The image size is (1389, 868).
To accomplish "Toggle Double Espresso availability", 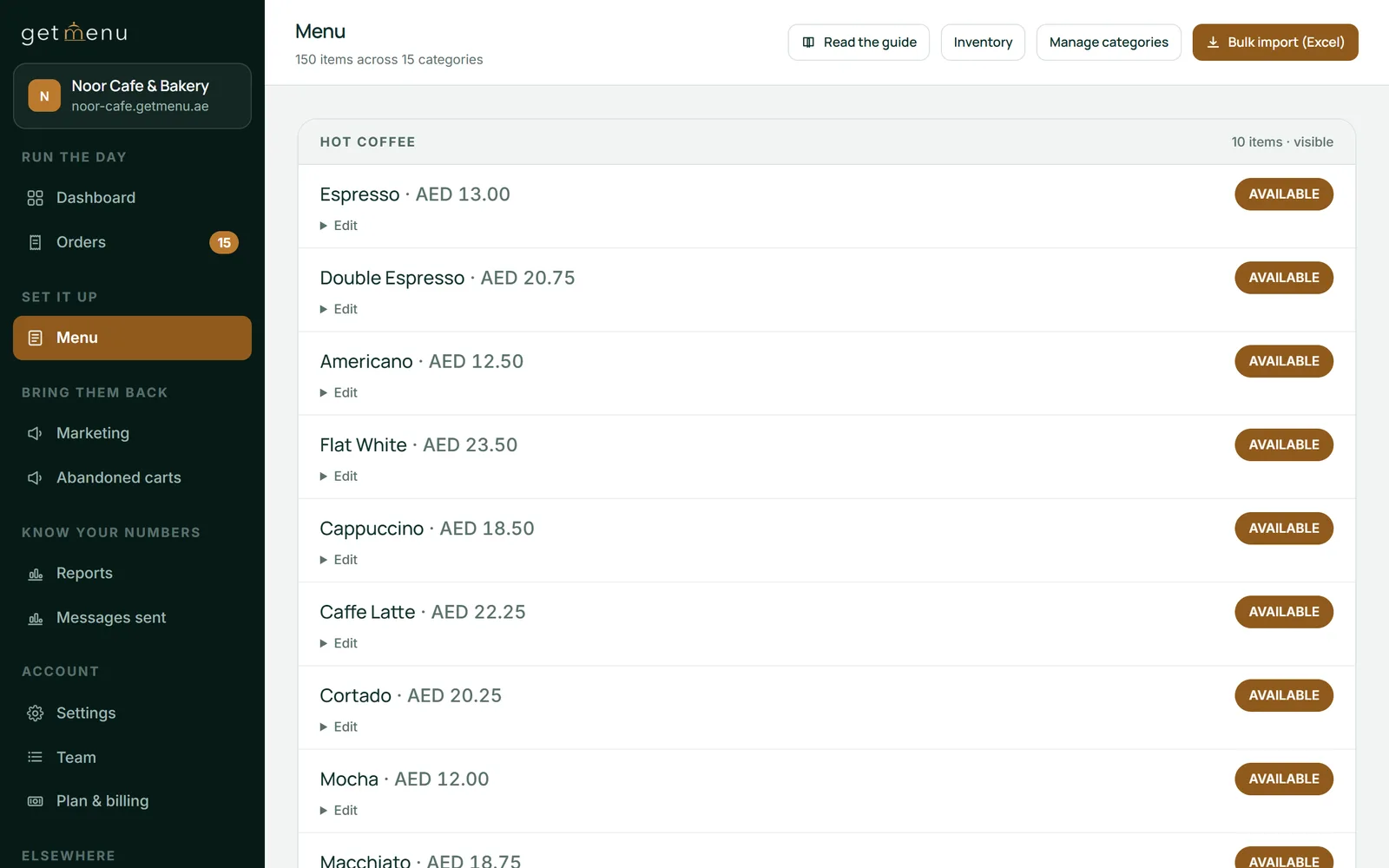I will click(x=1284, y=278).
